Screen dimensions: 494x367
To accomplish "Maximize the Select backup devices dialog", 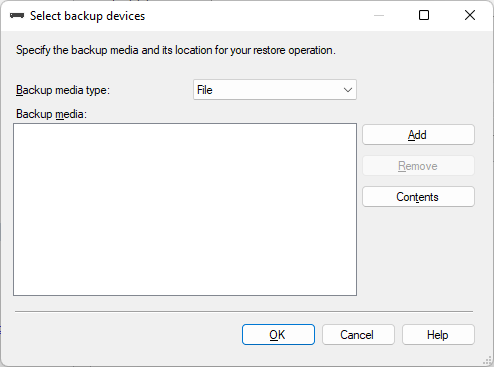I will click(424, 15).
